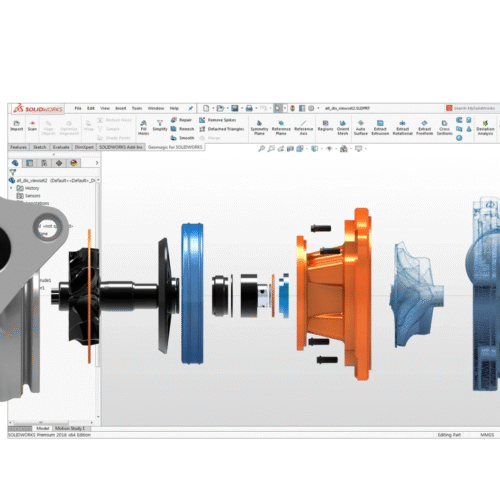Apply the Smooth mesh tool

pos(182,138)
